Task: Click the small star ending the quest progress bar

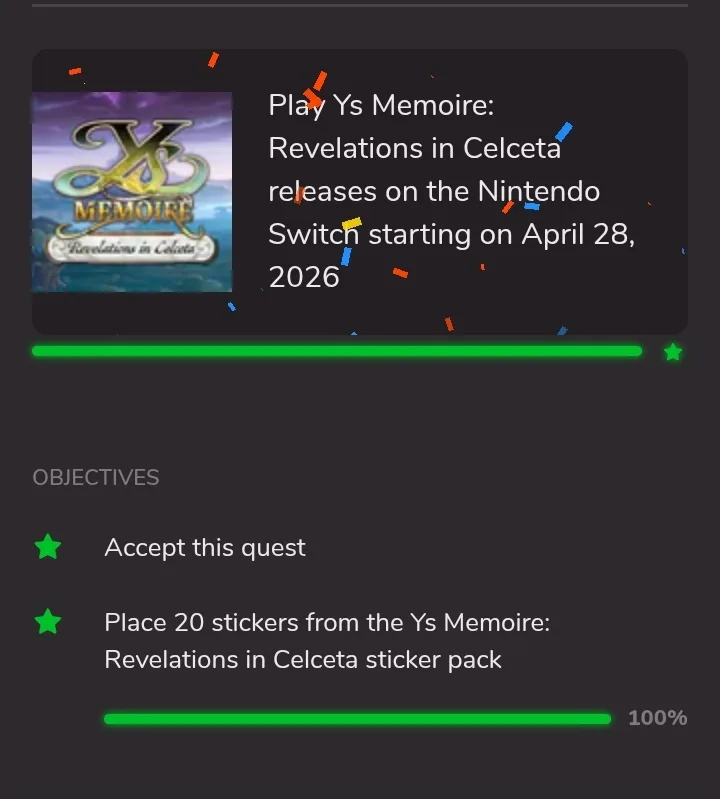Action: click(673, 352)
